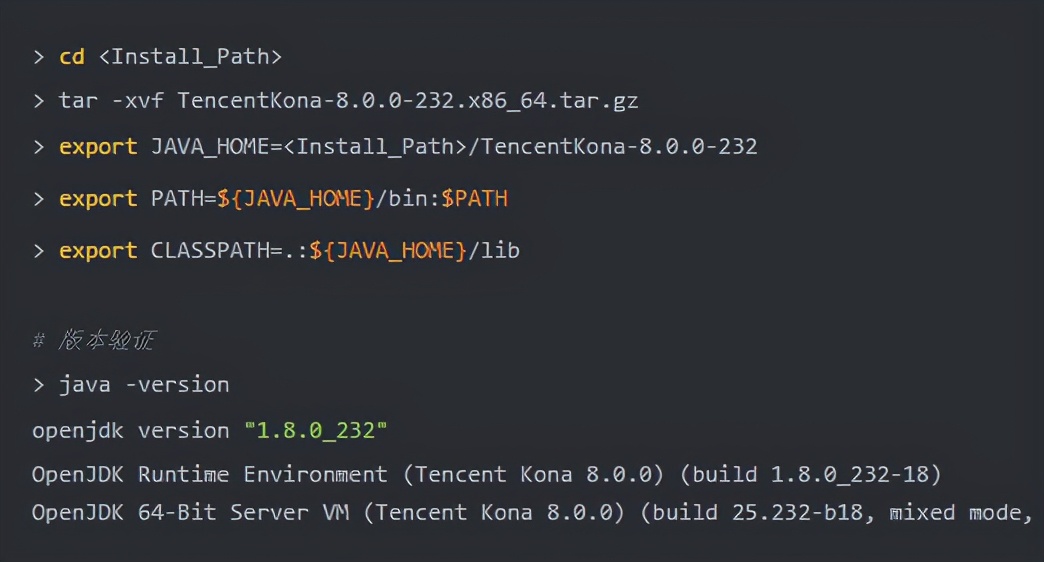Click '$PATH' at end of PATH export

pyautogui.click(x=475, y=198)
